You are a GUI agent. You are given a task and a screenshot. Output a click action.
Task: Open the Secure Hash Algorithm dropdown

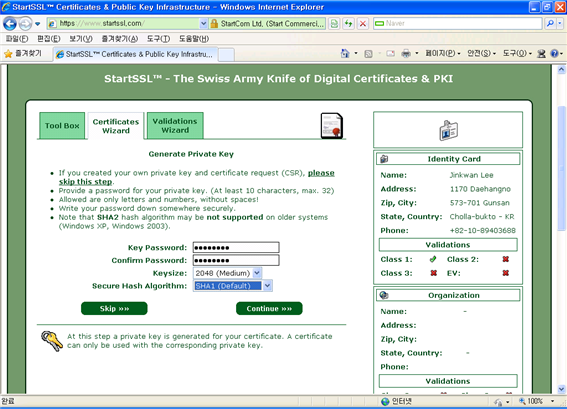(233, 286)
